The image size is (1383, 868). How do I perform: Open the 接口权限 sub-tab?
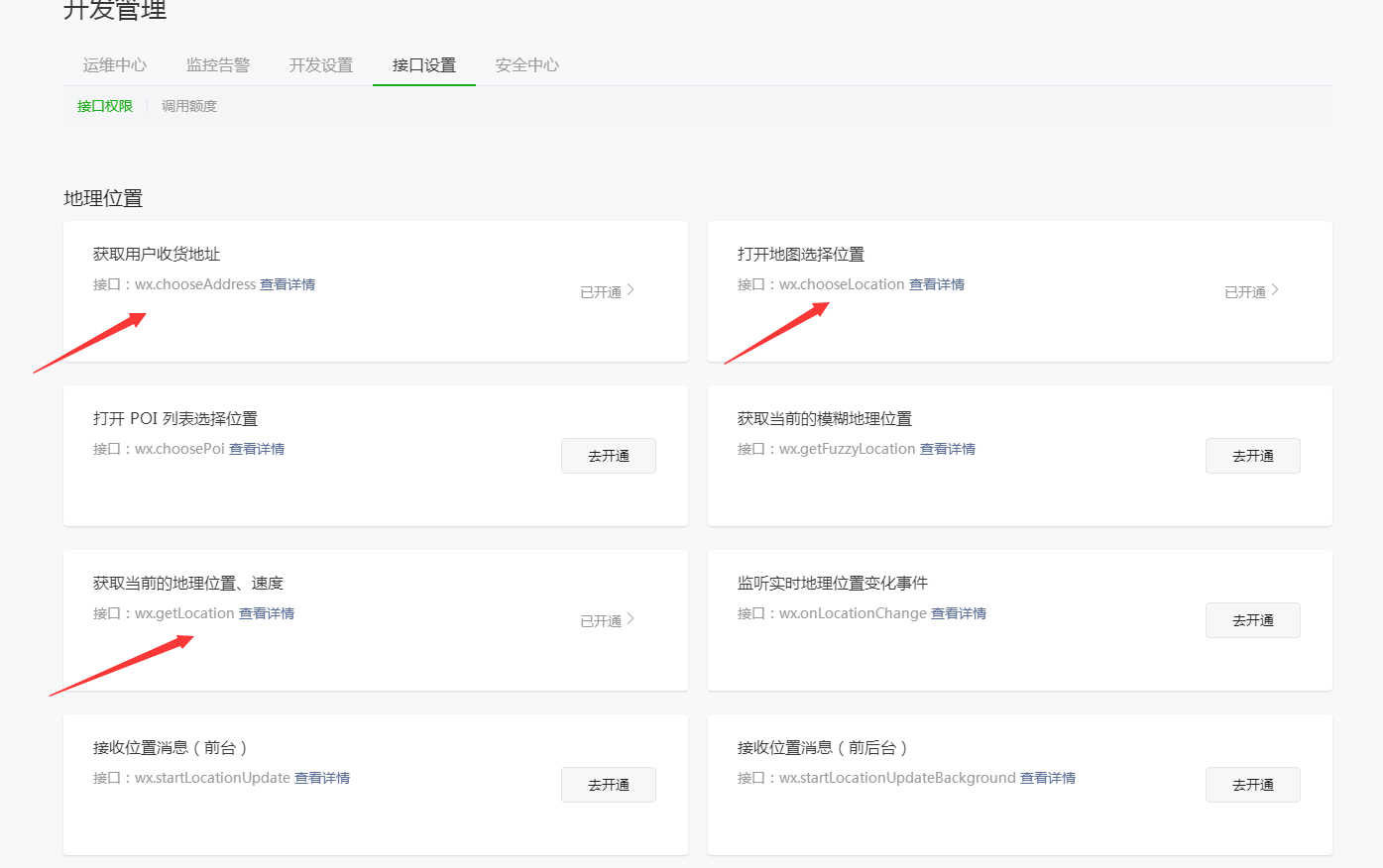point(104,105)
